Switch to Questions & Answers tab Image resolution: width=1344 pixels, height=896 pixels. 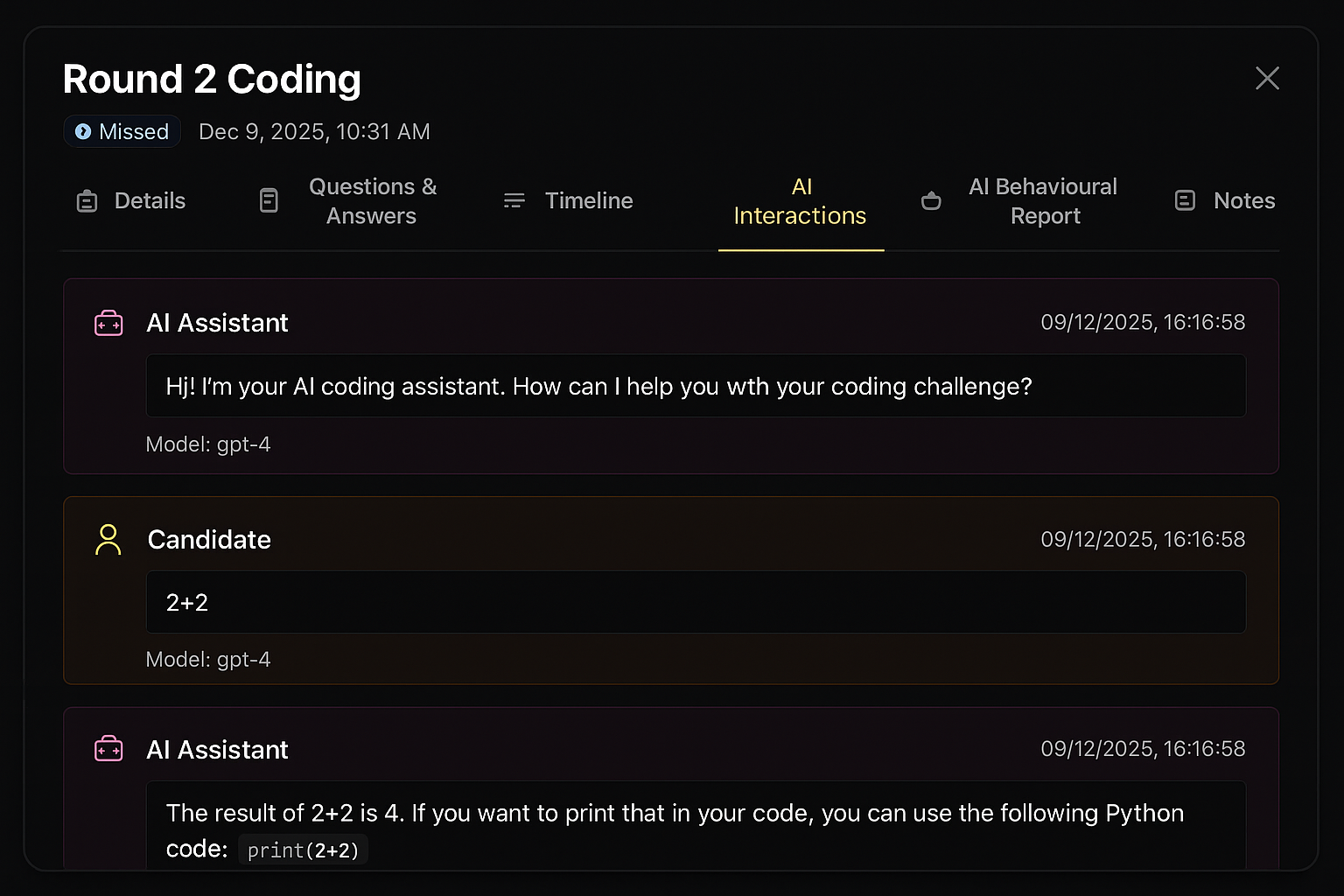point(372,201)
